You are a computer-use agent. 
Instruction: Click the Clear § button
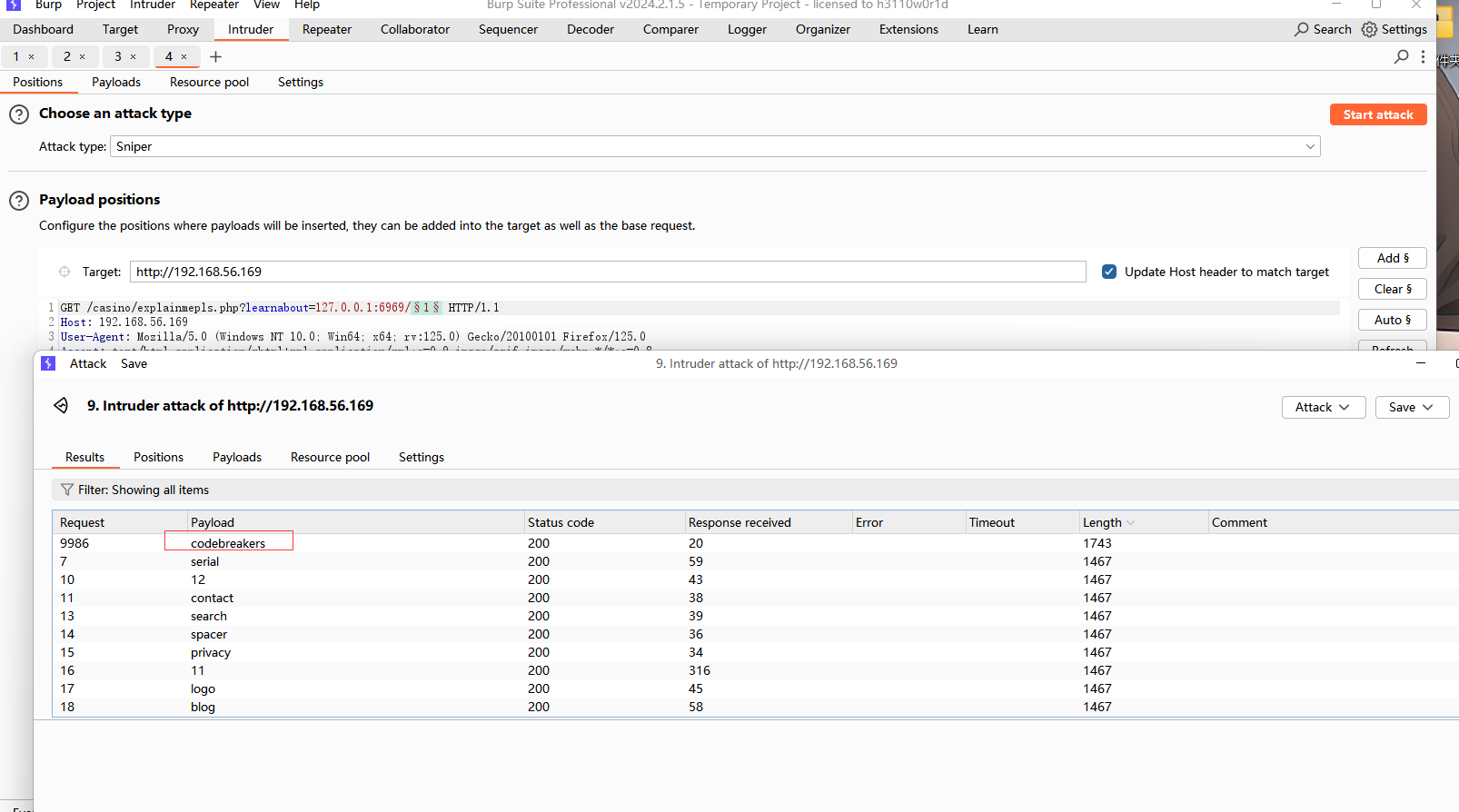1393,289
